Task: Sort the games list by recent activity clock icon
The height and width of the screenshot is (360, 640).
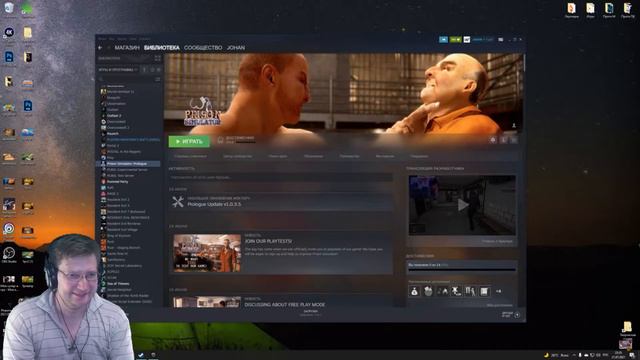Action: [x=152, y=70]
